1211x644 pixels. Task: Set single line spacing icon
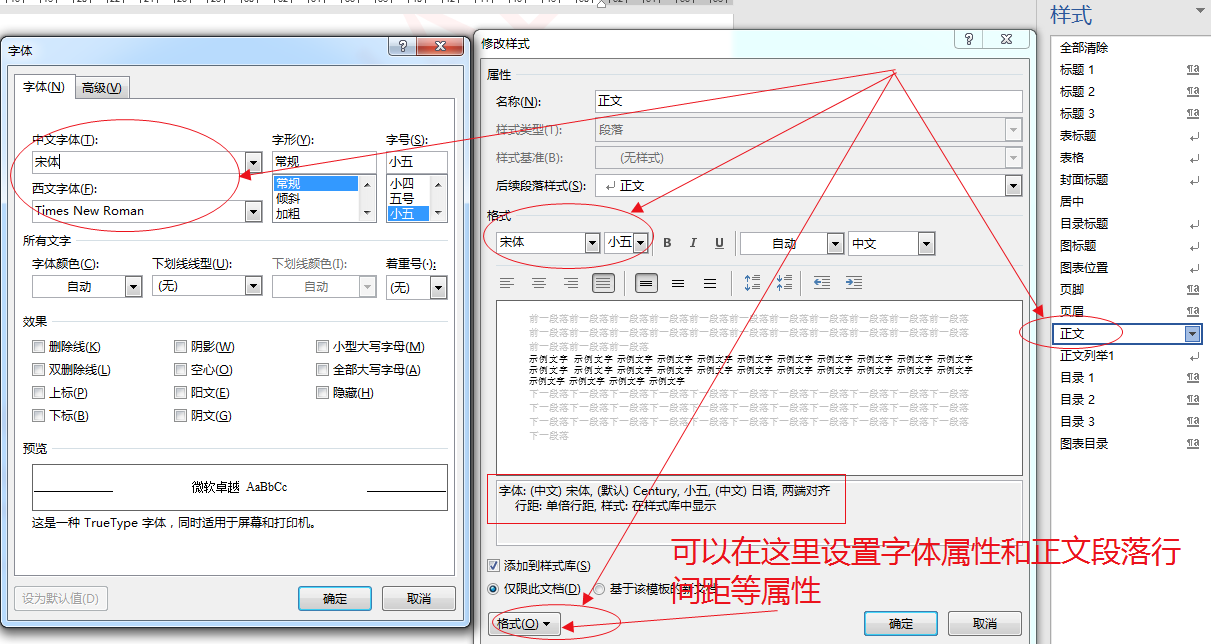[646, 283]
